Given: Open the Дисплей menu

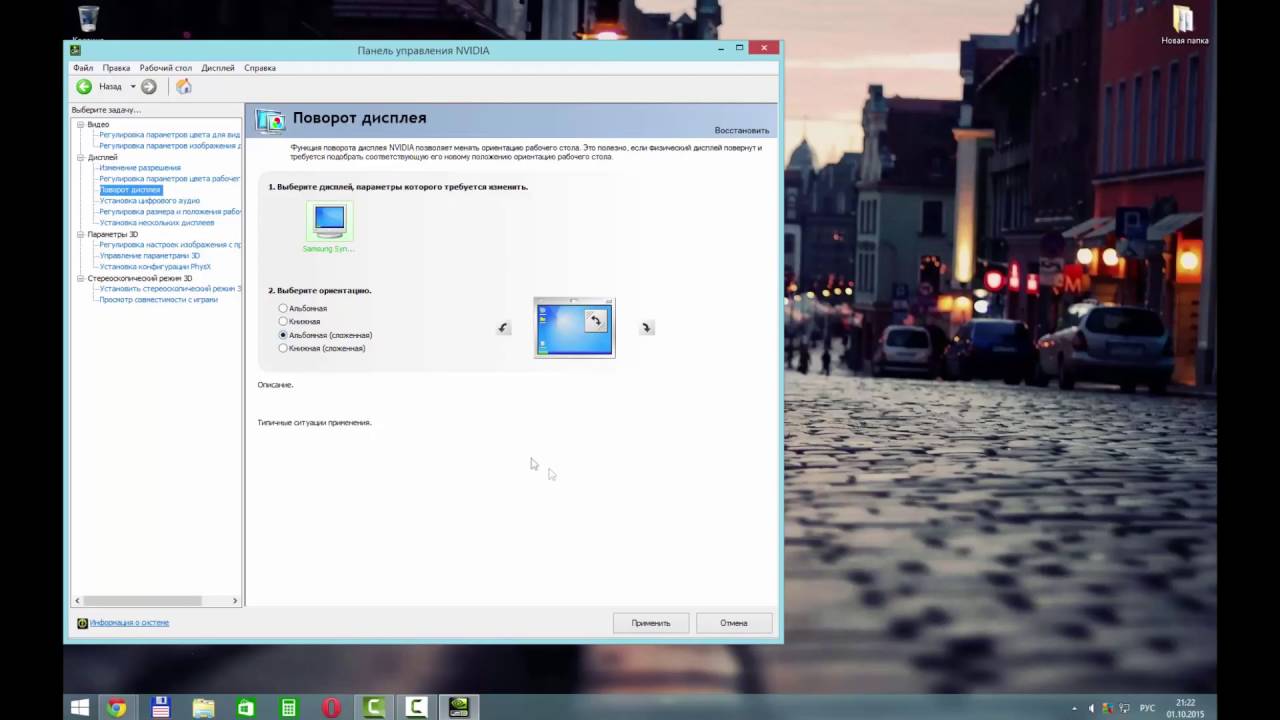Looking at the screenshot, I should click(x=218, y=68).
